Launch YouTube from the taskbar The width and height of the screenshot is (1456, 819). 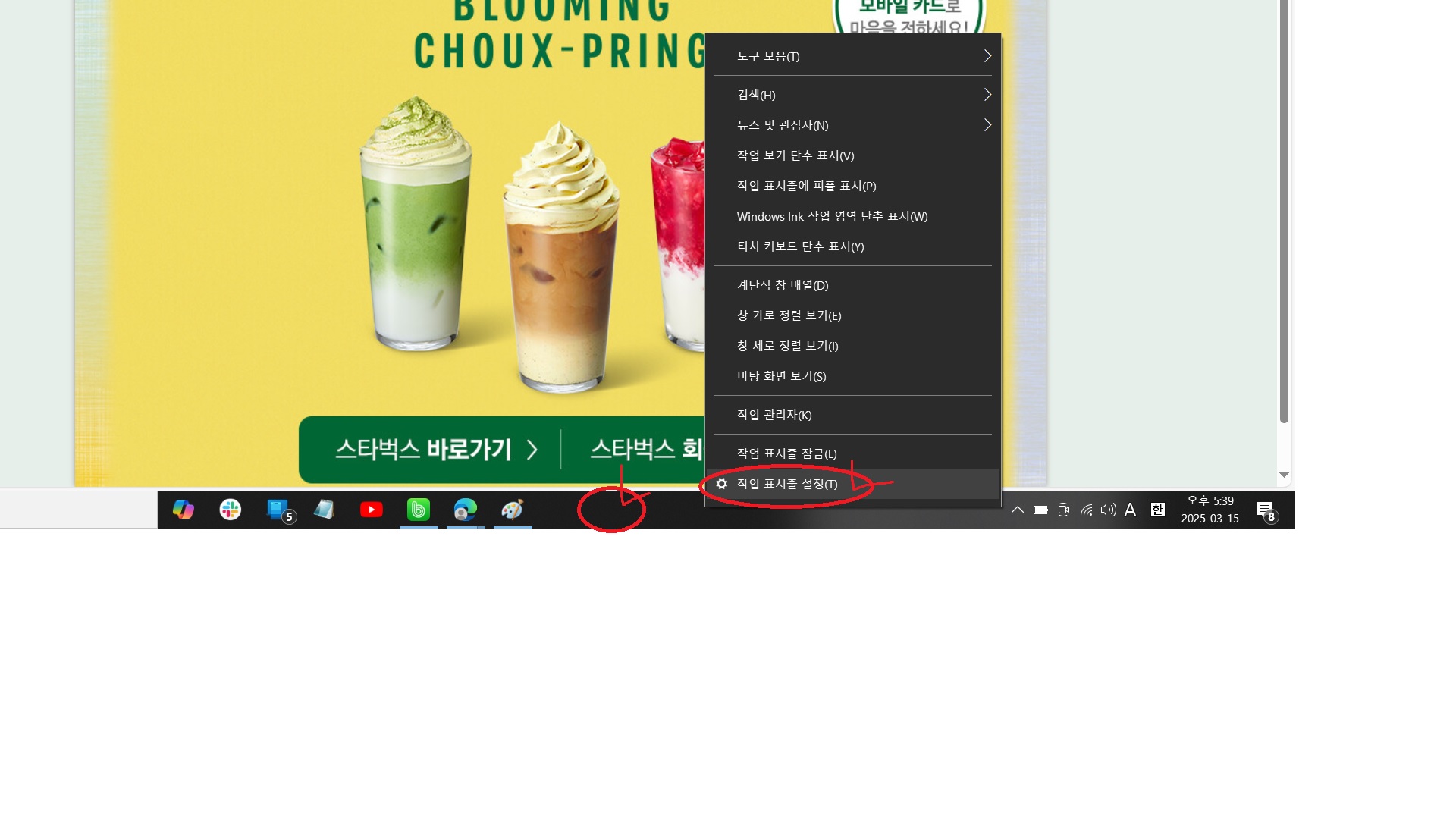point(372,510)
